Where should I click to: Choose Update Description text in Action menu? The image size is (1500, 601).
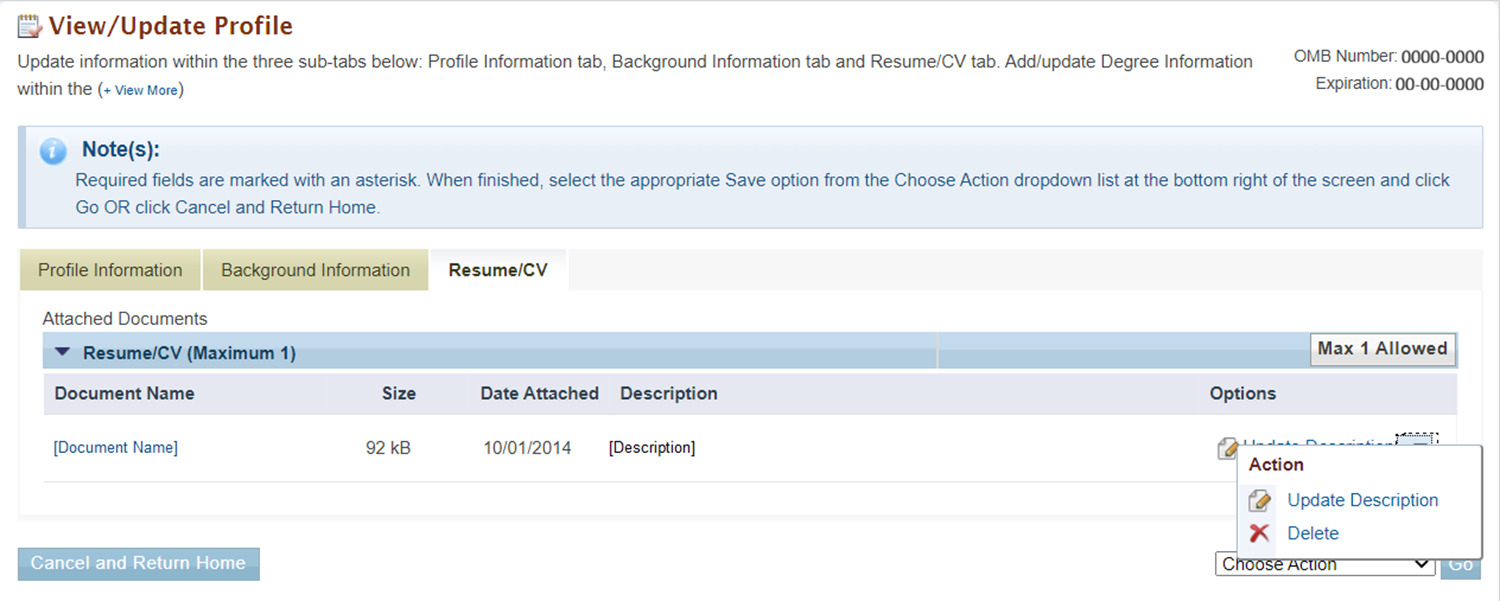(x=1362, y=501)
